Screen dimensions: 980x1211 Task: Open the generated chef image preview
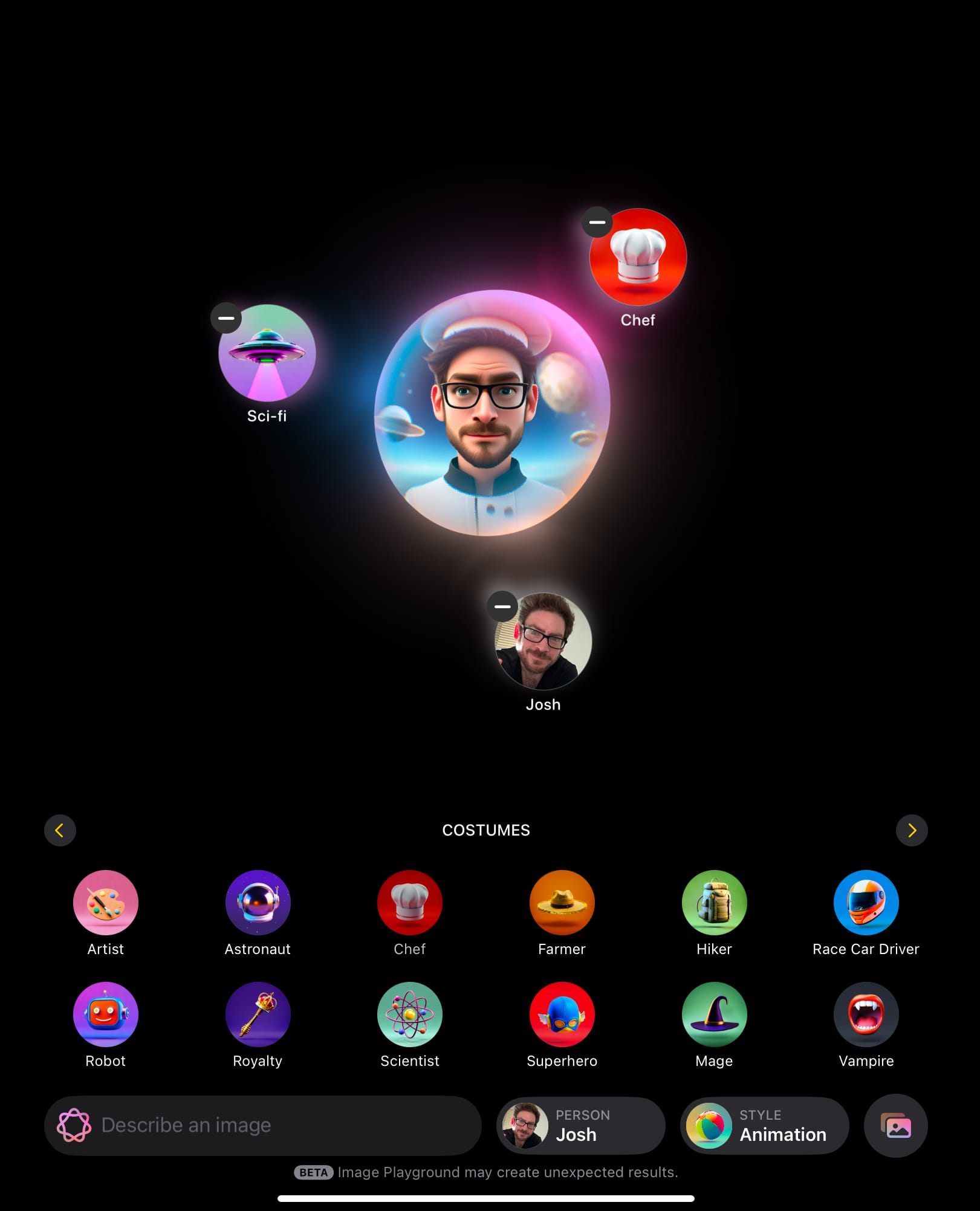point(492,413)
